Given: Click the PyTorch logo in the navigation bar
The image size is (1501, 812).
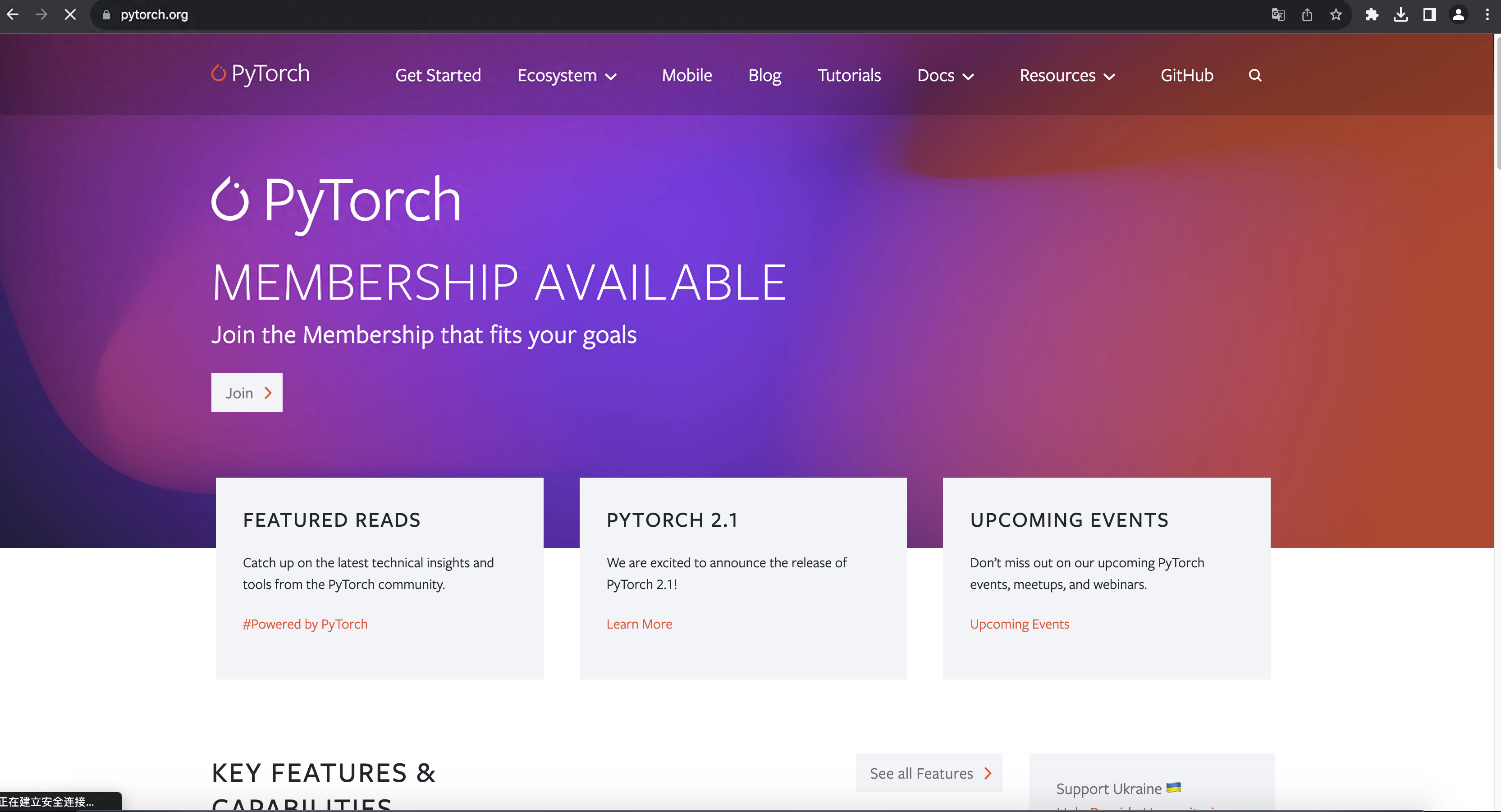Looking at the screenshot, I should point(261,74).
